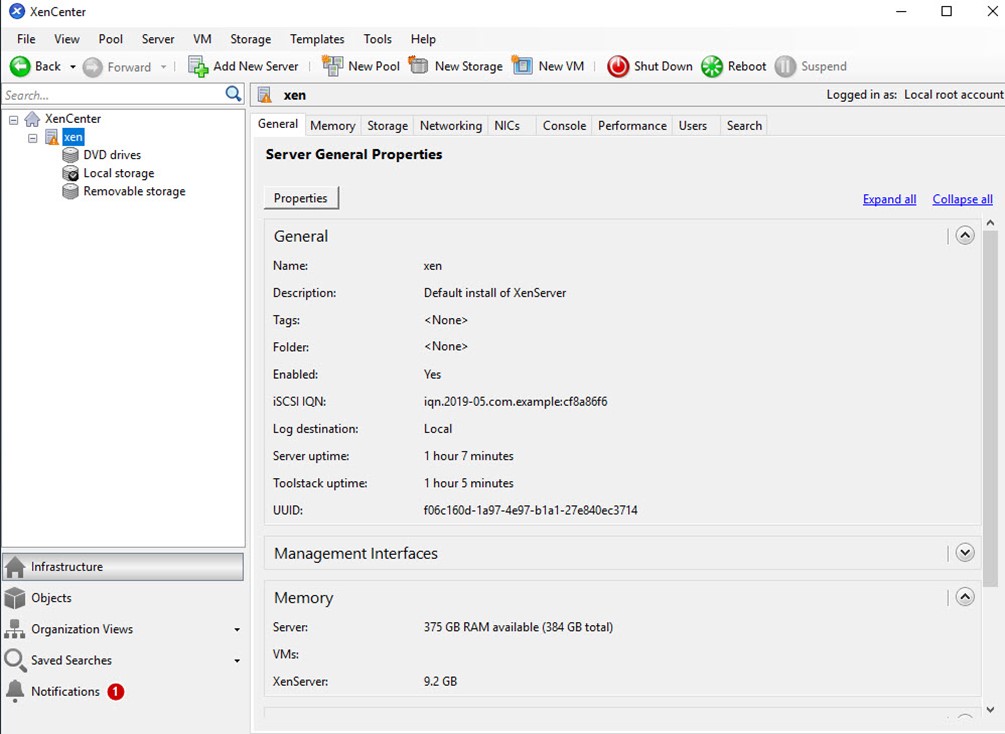This screenshot has height=734, width=1005.
Task: Click in the Search input field
Action: 113,95
